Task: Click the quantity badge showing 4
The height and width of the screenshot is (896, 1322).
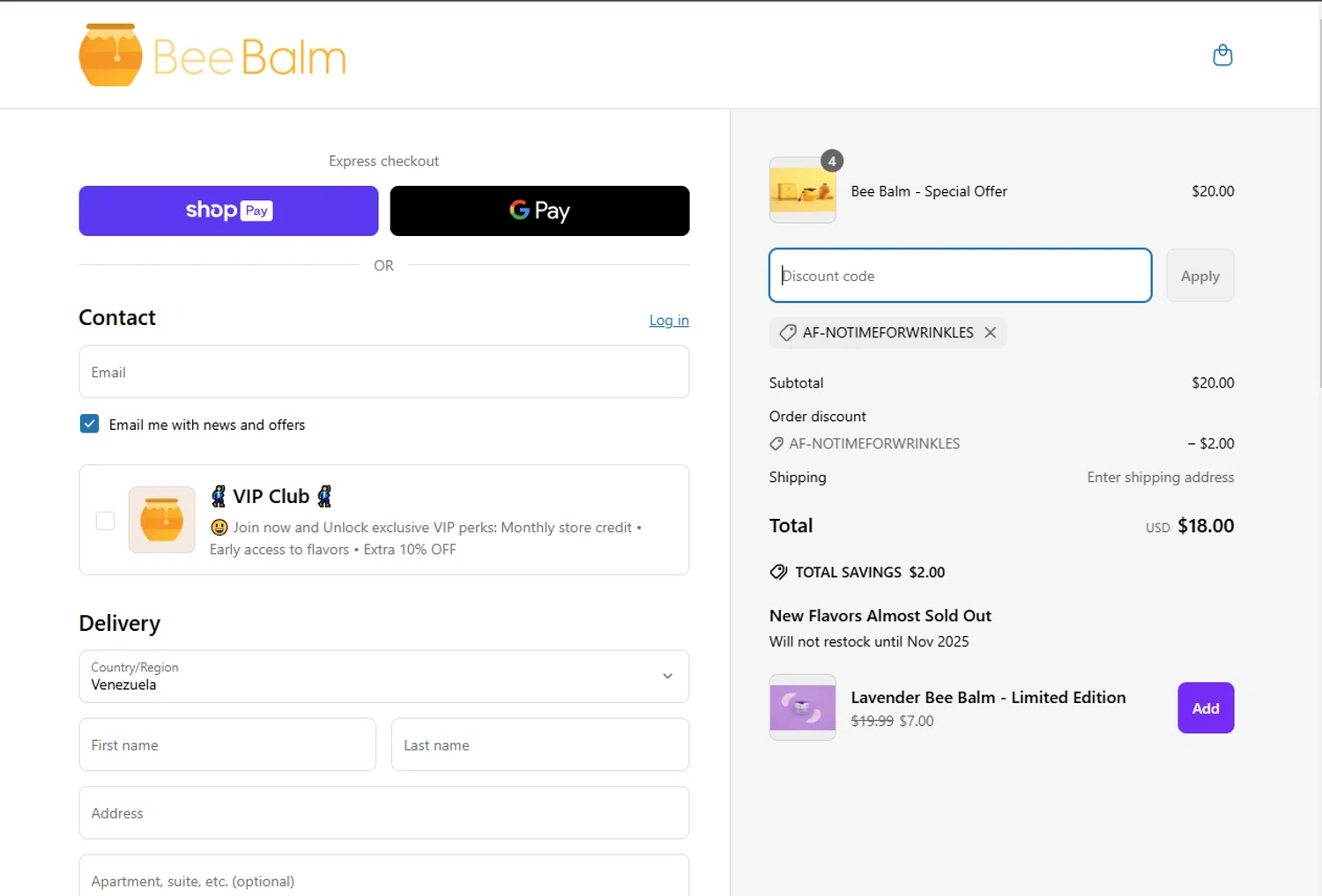Action: [x=832, y=161]
